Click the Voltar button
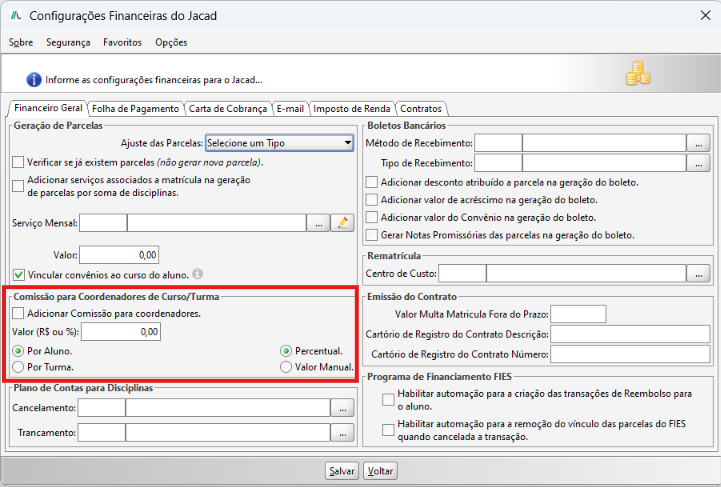 (x=380, y=471)
